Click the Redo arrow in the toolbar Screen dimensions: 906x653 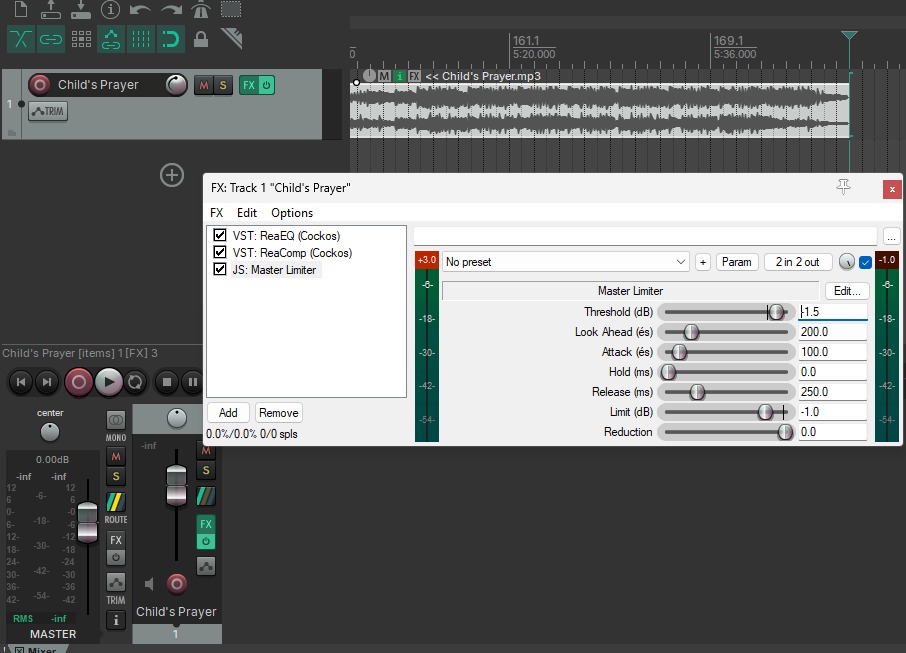[x=170, y=9]
